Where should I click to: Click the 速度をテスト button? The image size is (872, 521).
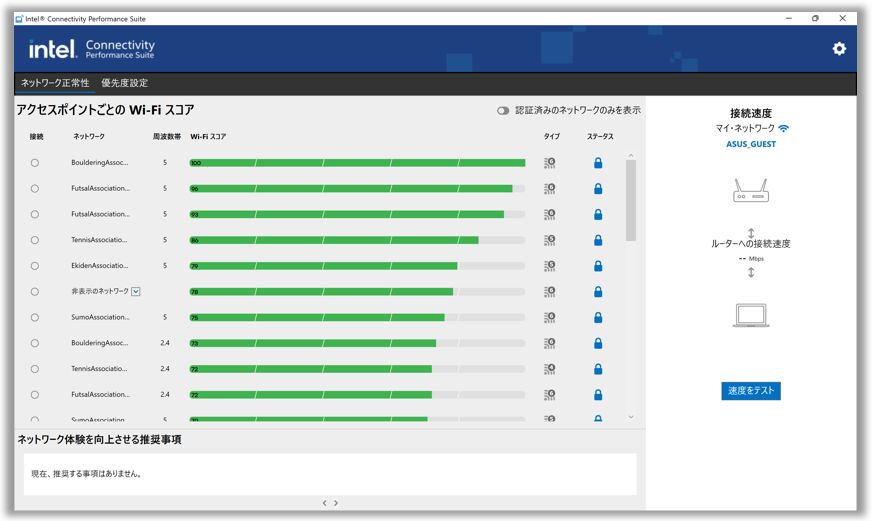coord(751,390)
